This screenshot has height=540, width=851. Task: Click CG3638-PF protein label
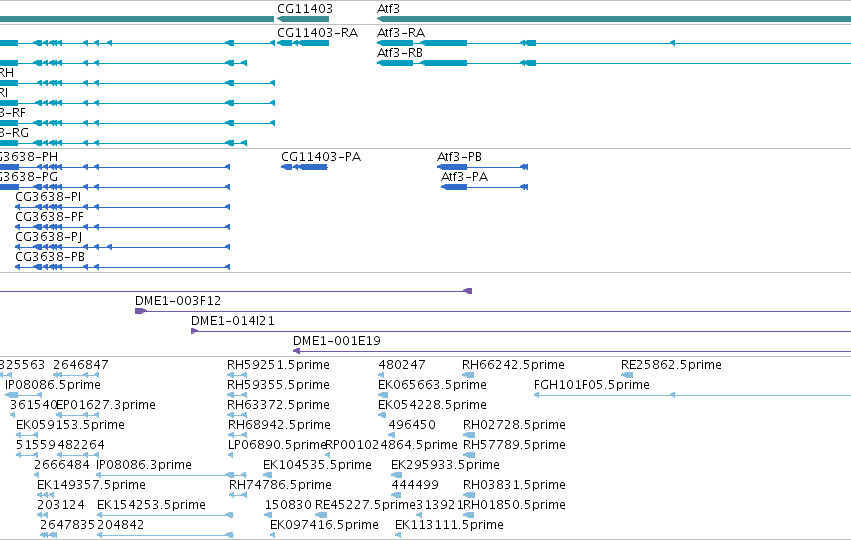(49, 217)
